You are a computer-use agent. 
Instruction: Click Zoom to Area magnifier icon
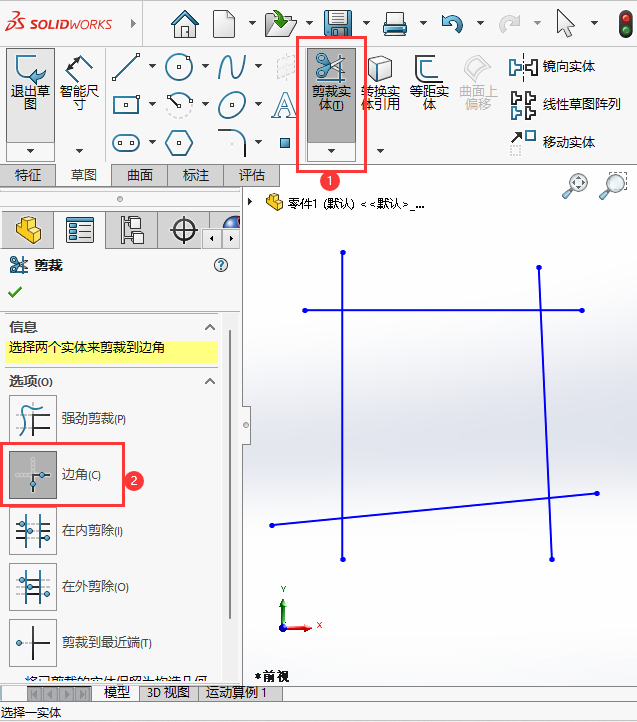(613, 186)
